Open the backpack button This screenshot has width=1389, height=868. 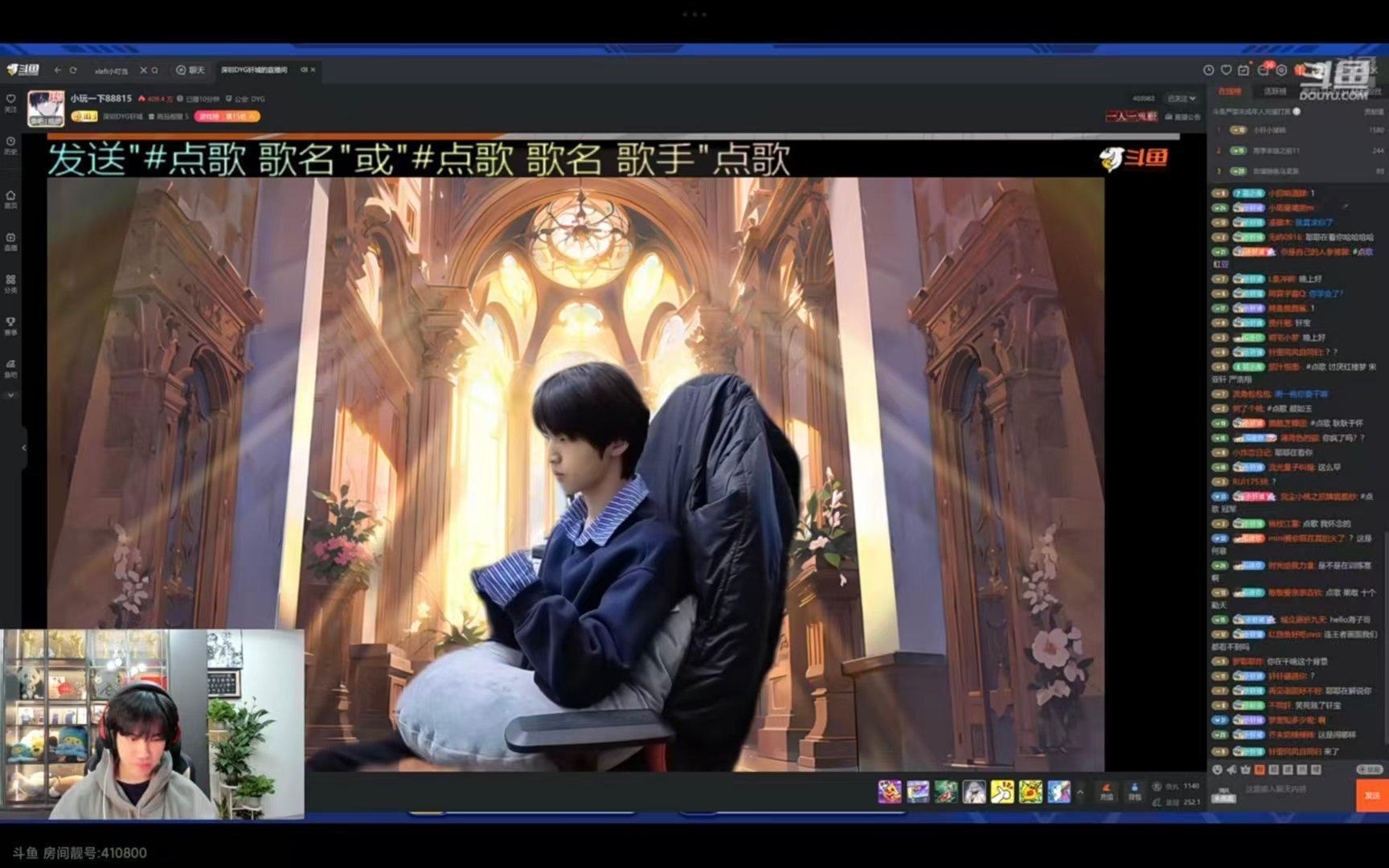pyautogui.click(x=1134, y=792)
